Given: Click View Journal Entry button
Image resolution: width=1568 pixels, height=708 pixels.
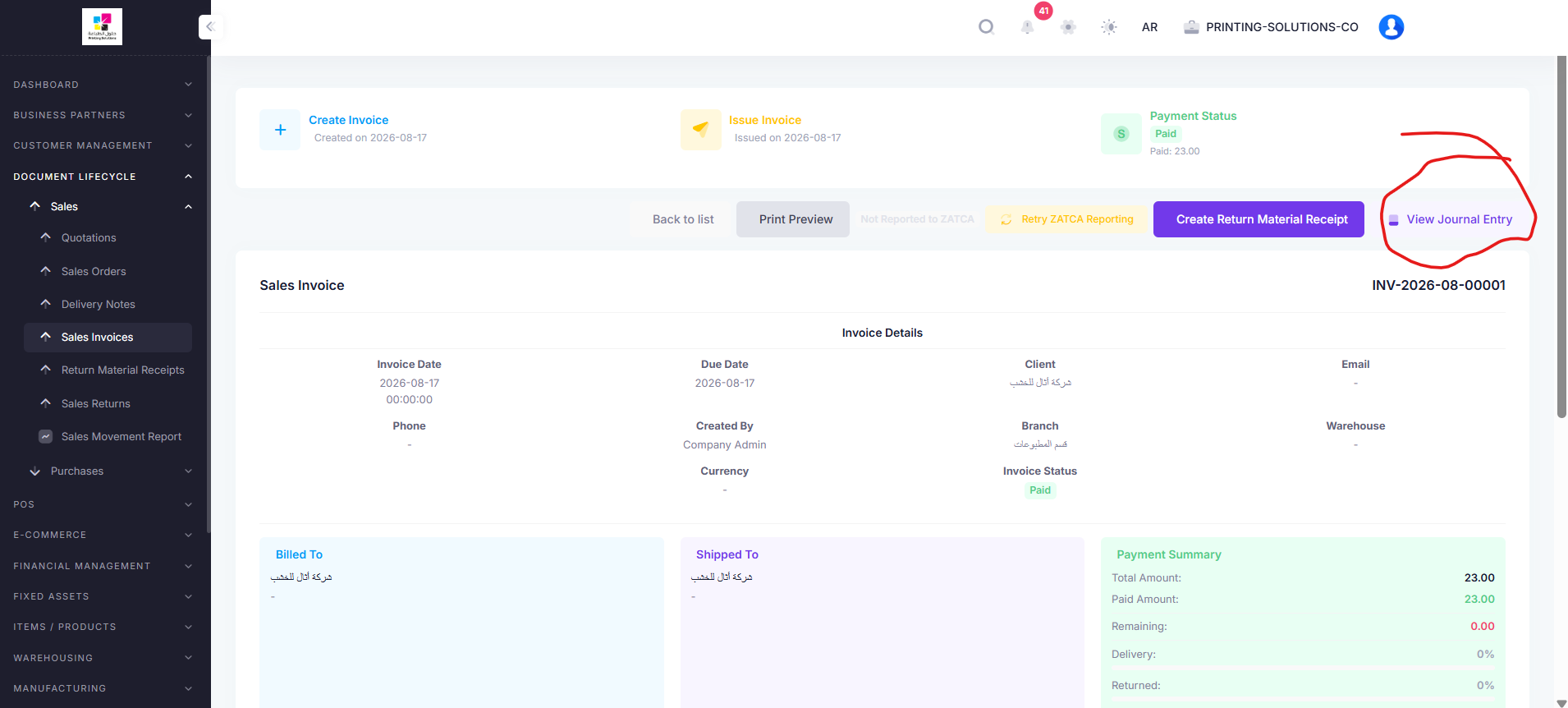Looking at the screenshot, I should click(x=1451, y=219).
